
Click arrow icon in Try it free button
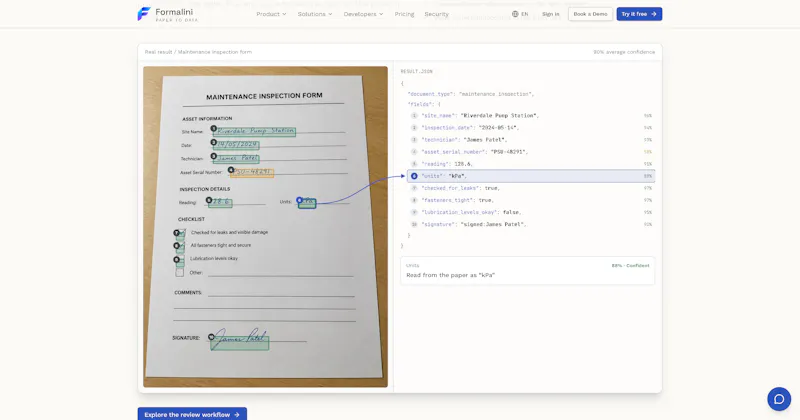pos(654,14)
